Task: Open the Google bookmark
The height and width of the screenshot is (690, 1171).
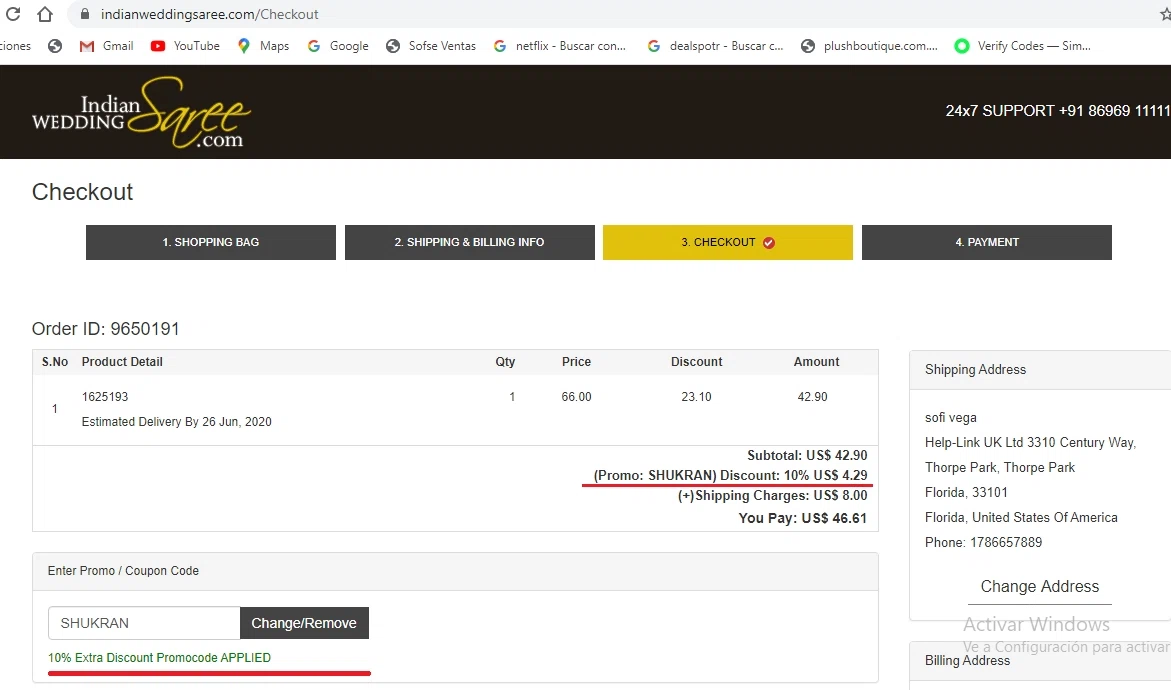Action: [x=338, y=46]
